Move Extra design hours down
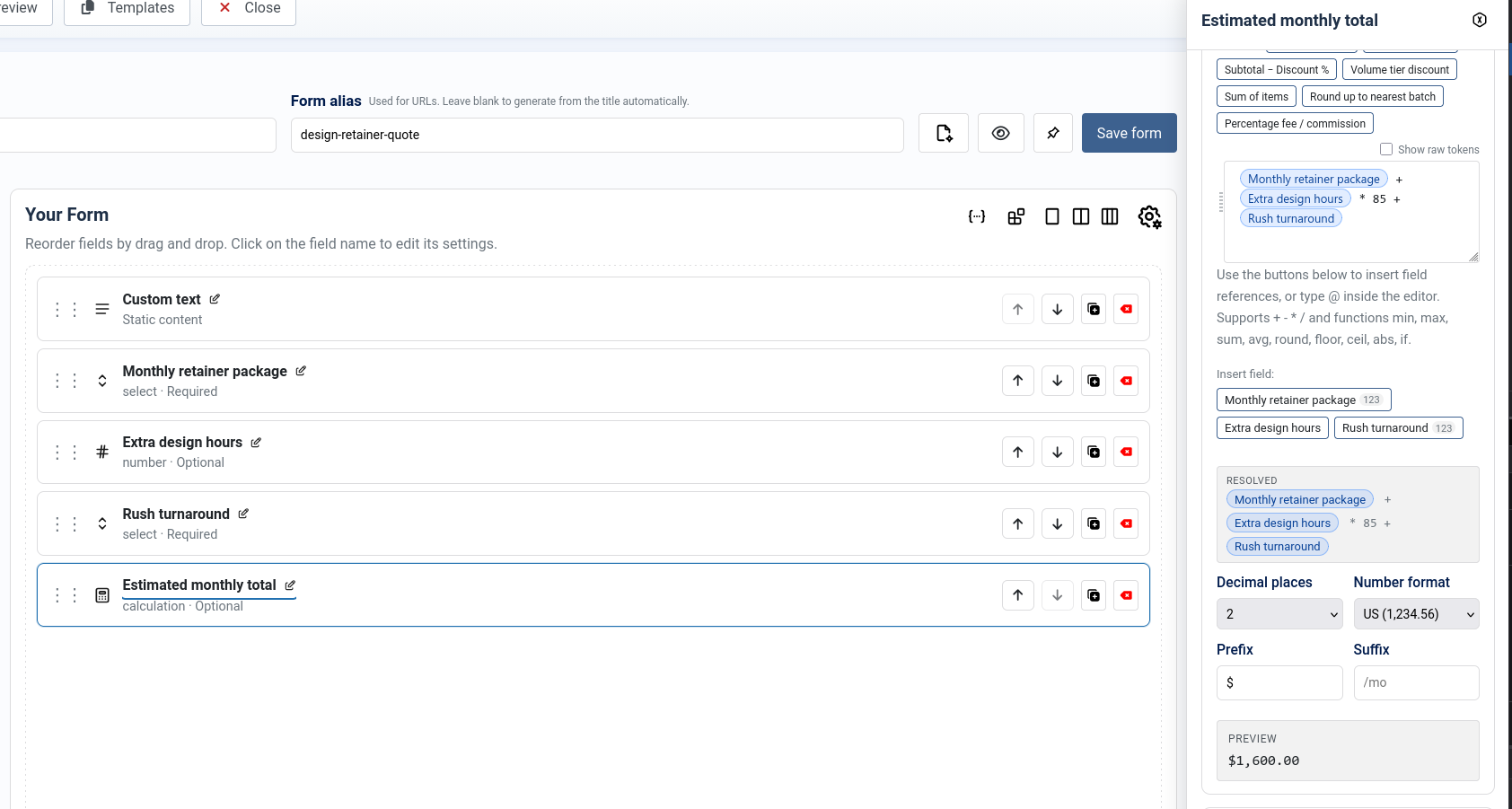Screen dimensions: 1512x809 [1058, 452]
